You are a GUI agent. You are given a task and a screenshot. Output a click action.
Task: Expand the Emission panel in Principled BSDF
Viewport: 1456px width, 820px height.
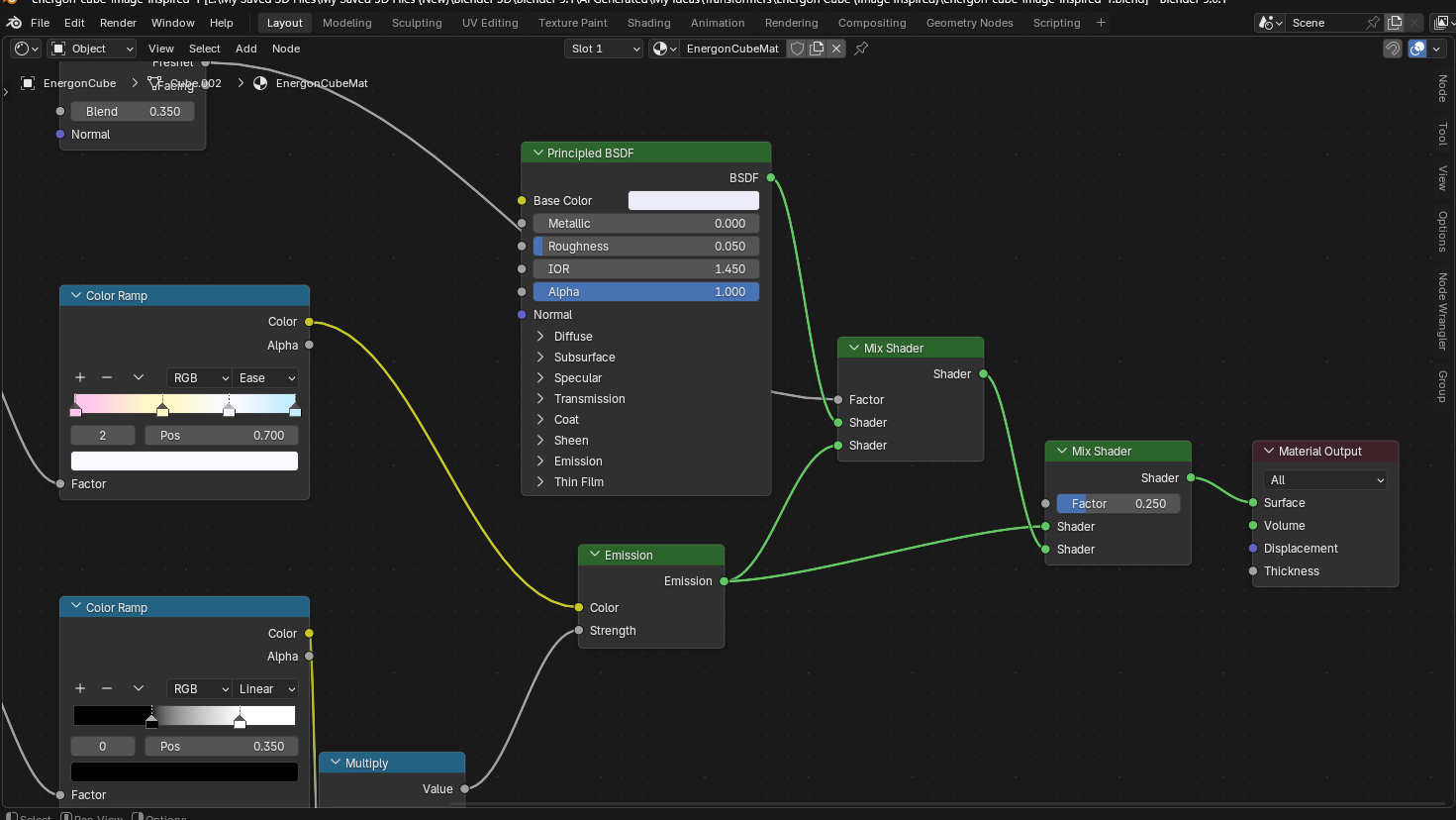540,461
